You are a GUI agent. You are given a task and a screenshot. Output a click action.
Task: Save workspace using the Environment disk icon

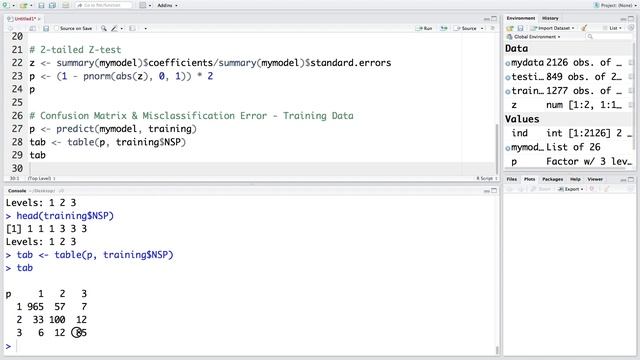(x=520, y=28)
